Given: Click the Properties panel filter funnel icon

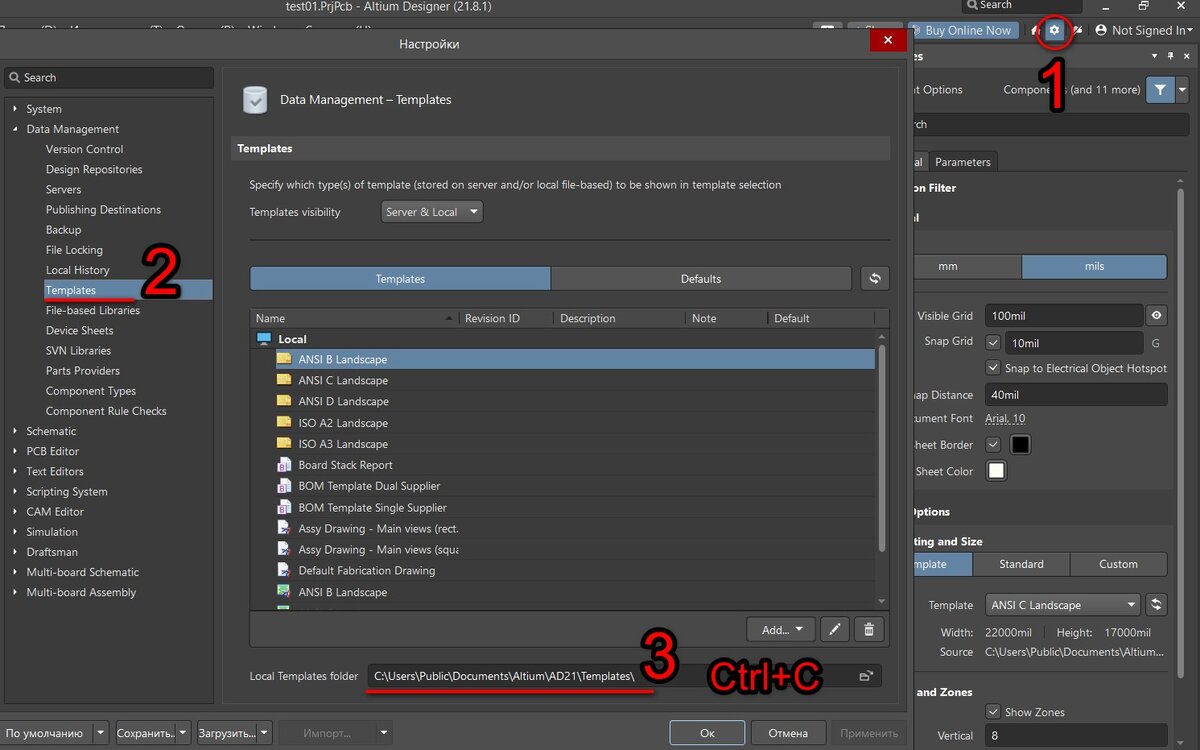Looking at the screenshot, I should tap(1160, 89).
